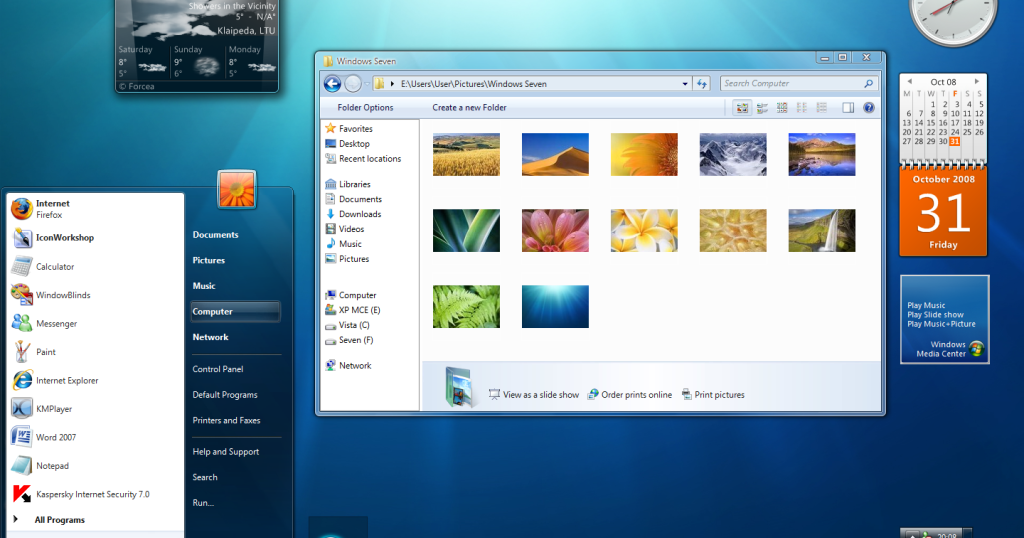
Task: Select the pink dahlia flower thumbnail
Action: point(555,230)
